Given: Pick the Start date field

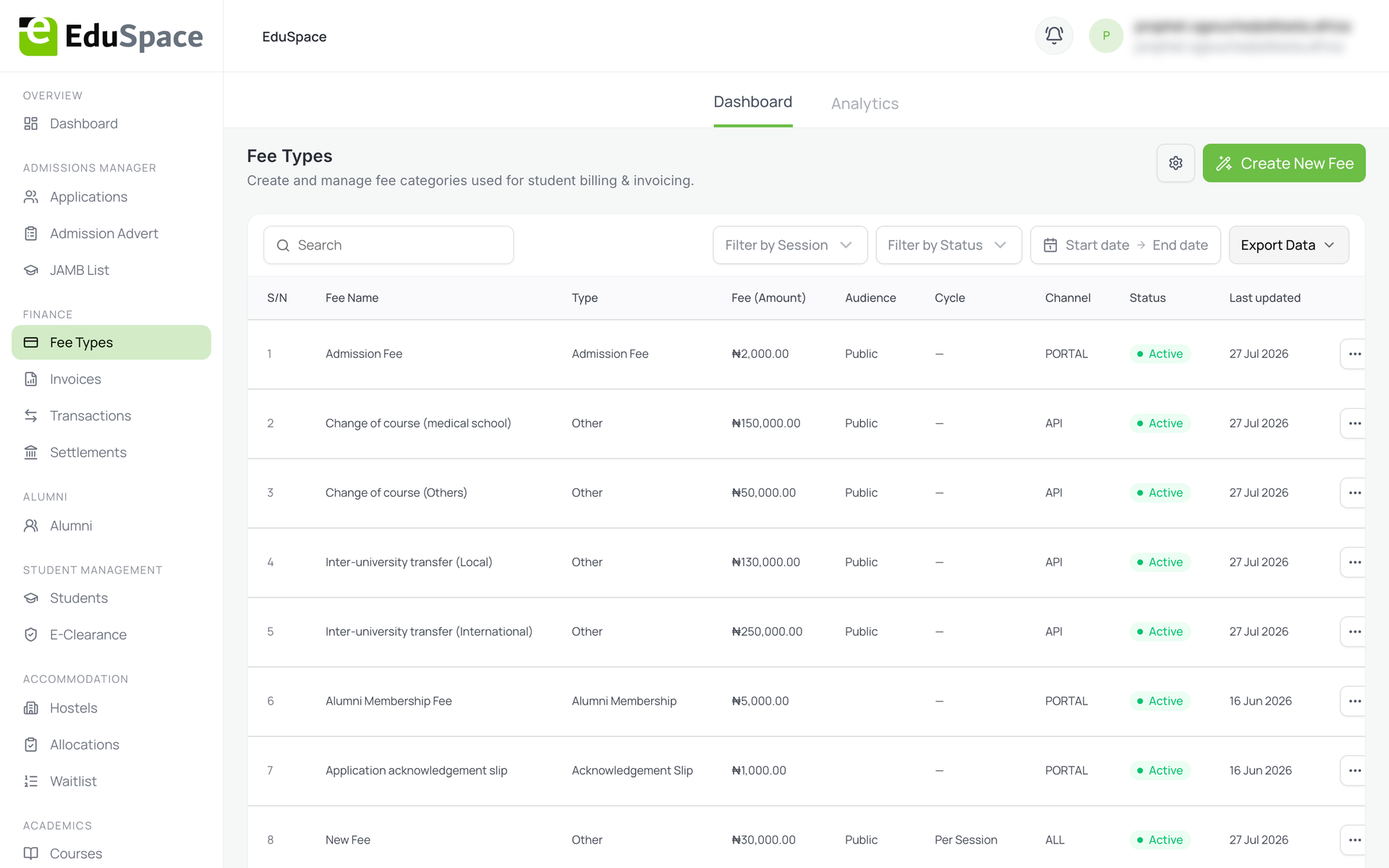Looking at the screenshot, I should pyautogui.click(x=1097, y=245).
